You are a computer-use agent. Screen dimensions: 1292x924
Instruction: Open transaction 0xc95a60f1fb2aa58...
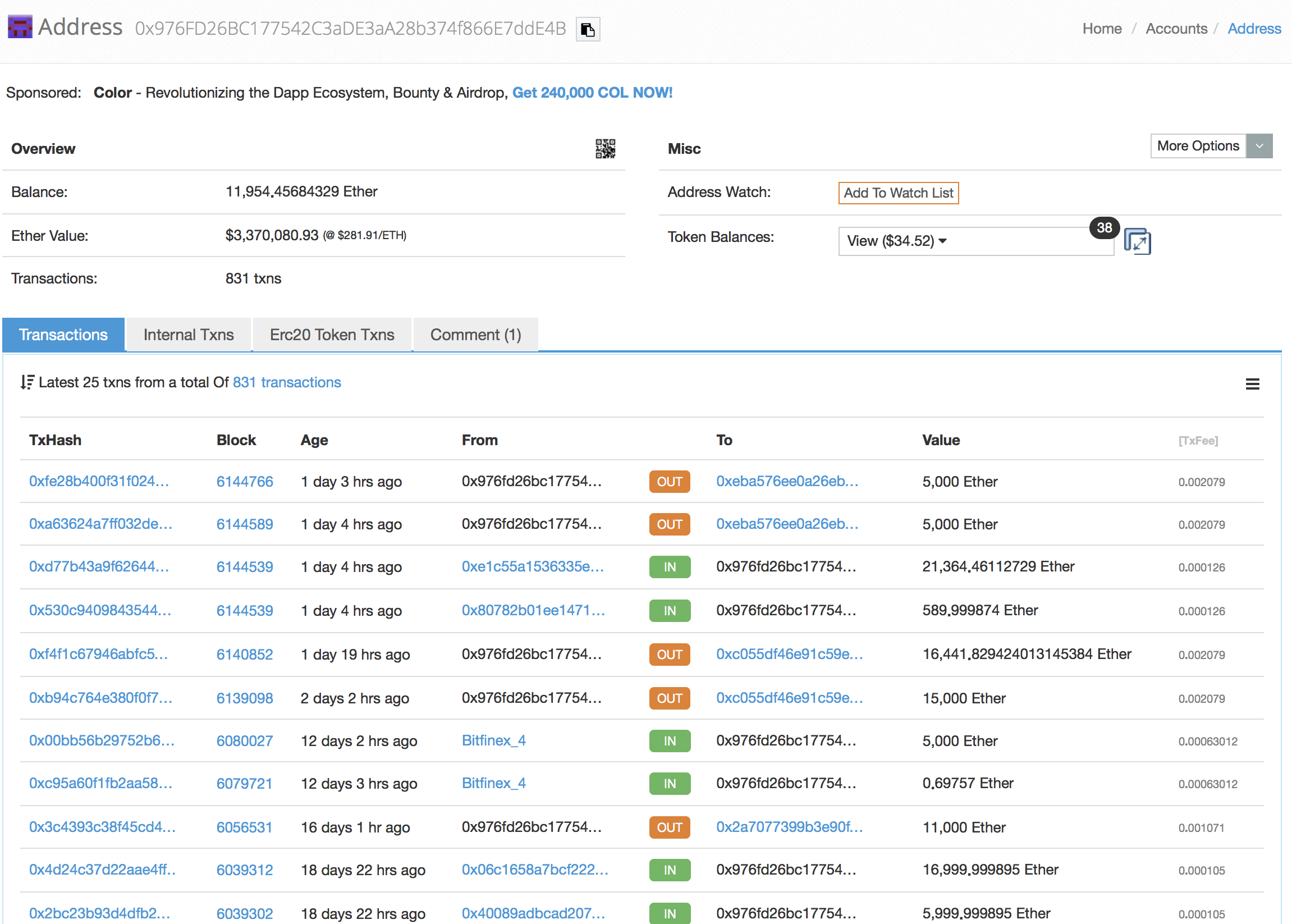[100, 784]
